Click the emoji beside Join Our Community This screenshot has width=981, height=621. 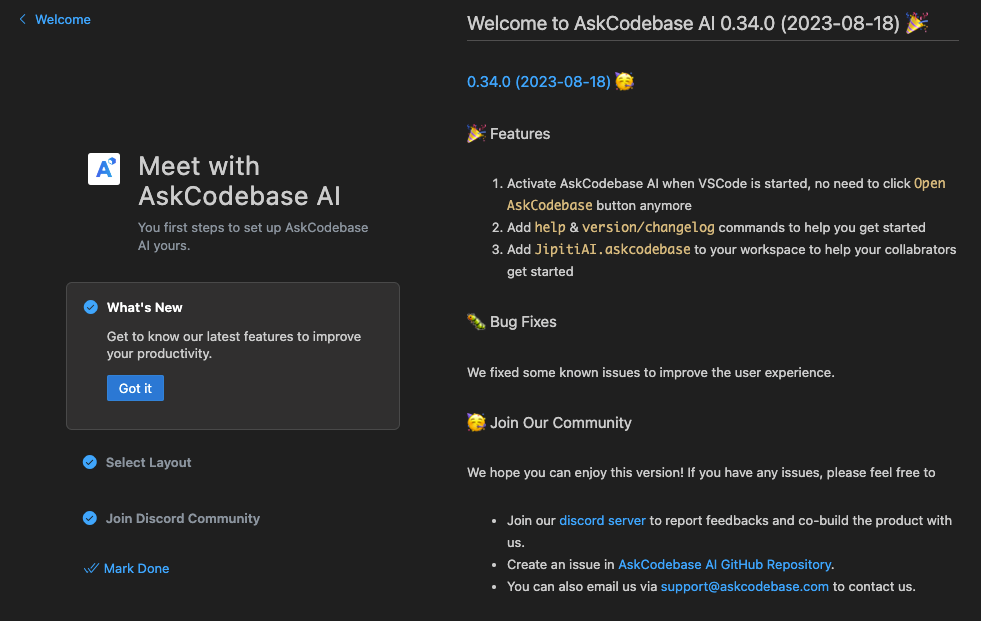click(476, 423)
